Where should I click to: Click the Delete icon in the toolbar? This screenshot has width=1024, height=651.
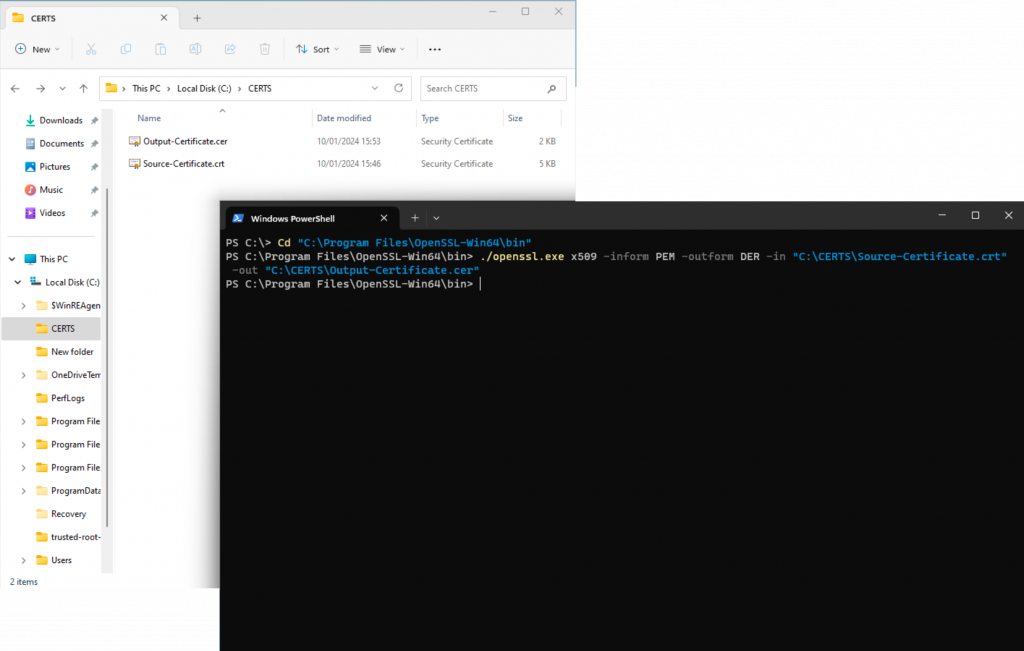(263, 49)
